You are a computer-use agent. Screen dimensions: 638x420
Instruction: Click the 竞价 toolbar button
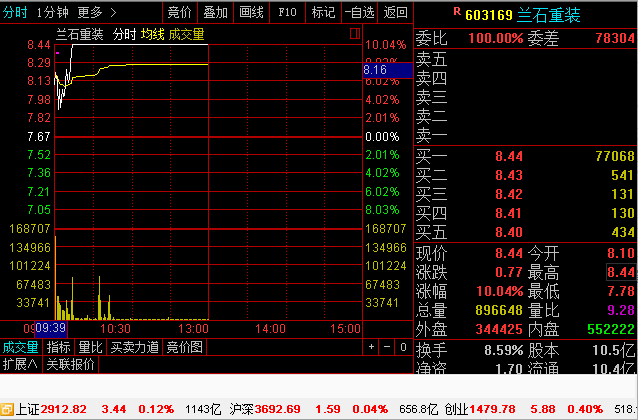pyautogui.click(x=179, y=12)
